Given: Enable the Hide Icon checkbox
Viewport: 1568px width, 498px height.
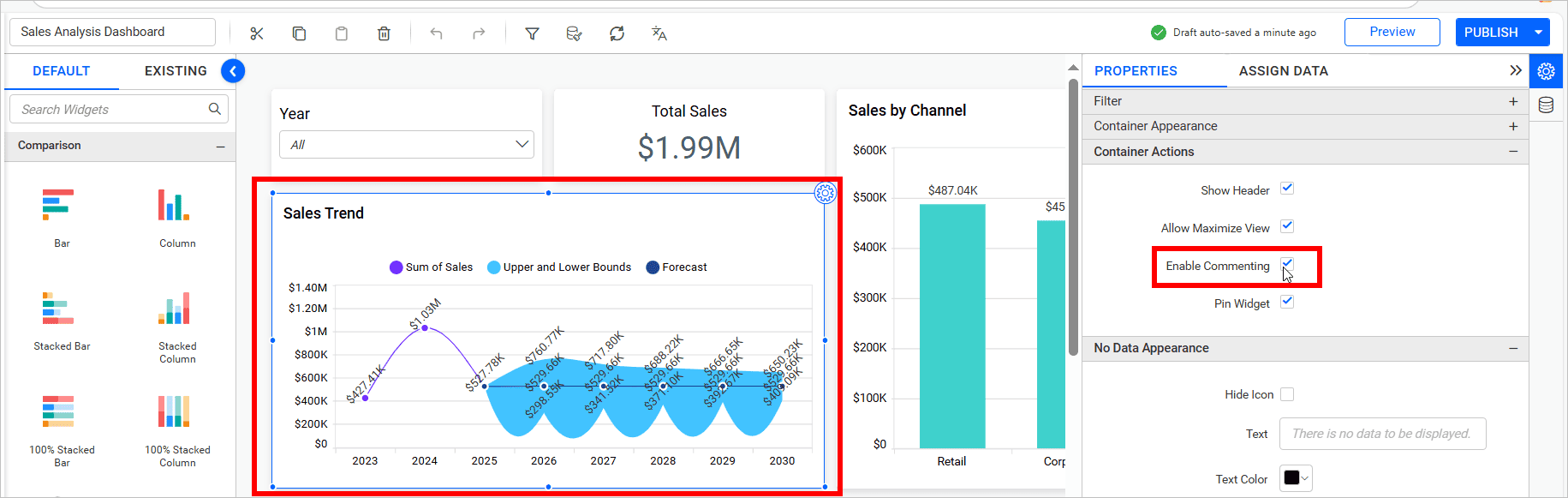Looking at the screenshot, I should (x=1286, y=394).
